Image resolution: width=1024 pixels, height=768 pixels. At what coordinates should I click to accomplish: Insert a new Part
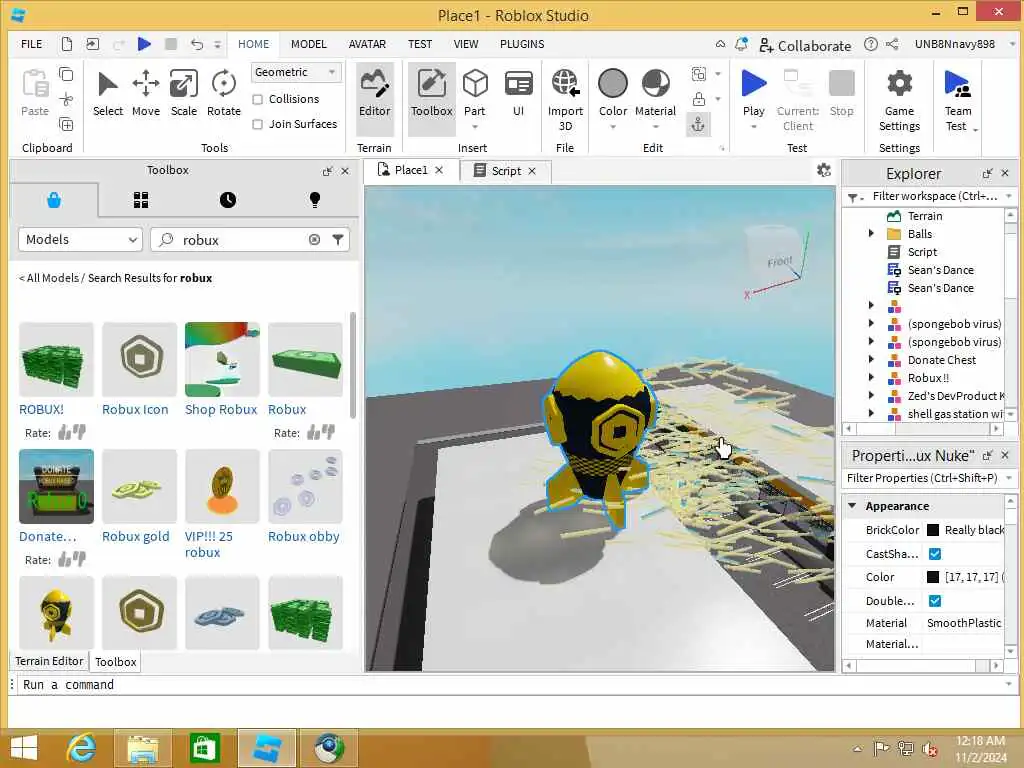pyautogui.click(x=475, y=94)
